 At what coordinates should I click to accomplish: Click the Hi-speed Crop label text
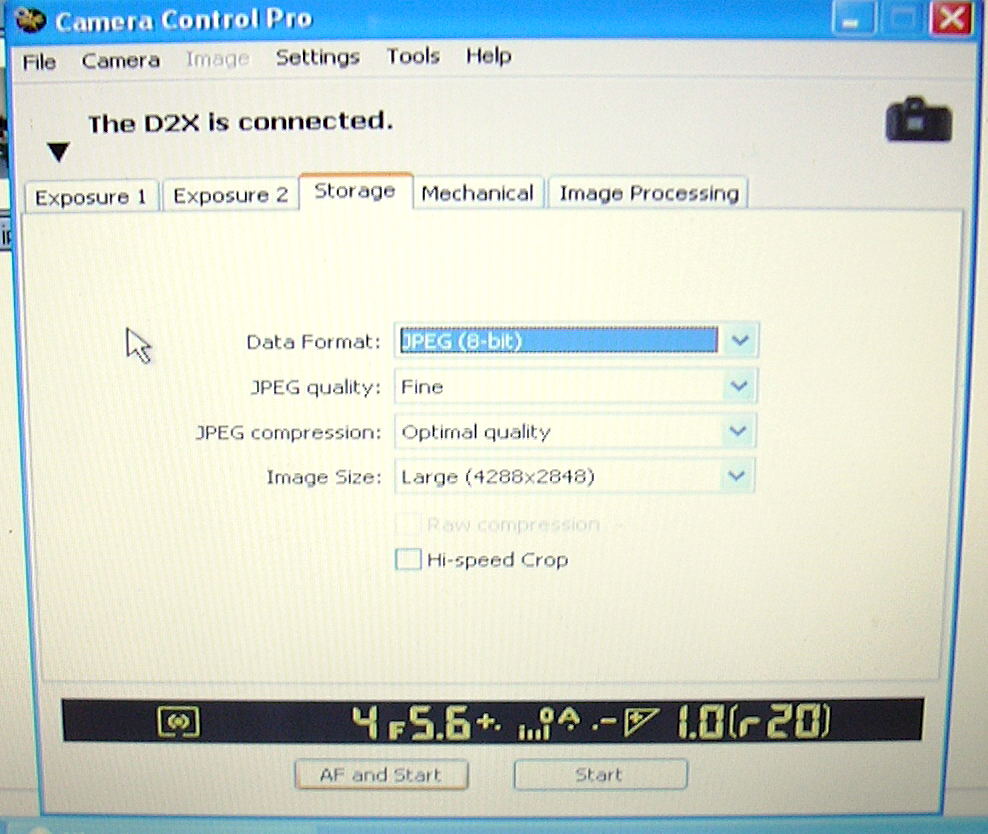coord(498,559)
